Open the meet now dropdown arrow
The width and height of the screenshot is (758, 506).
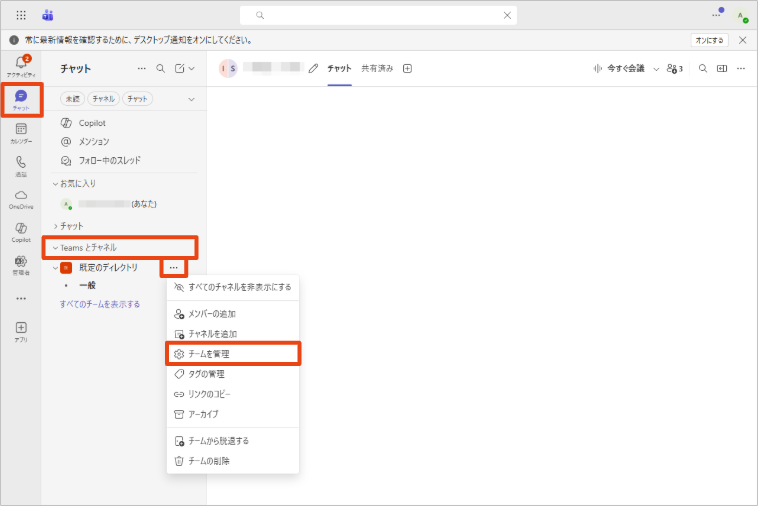[x=656, y=69]
